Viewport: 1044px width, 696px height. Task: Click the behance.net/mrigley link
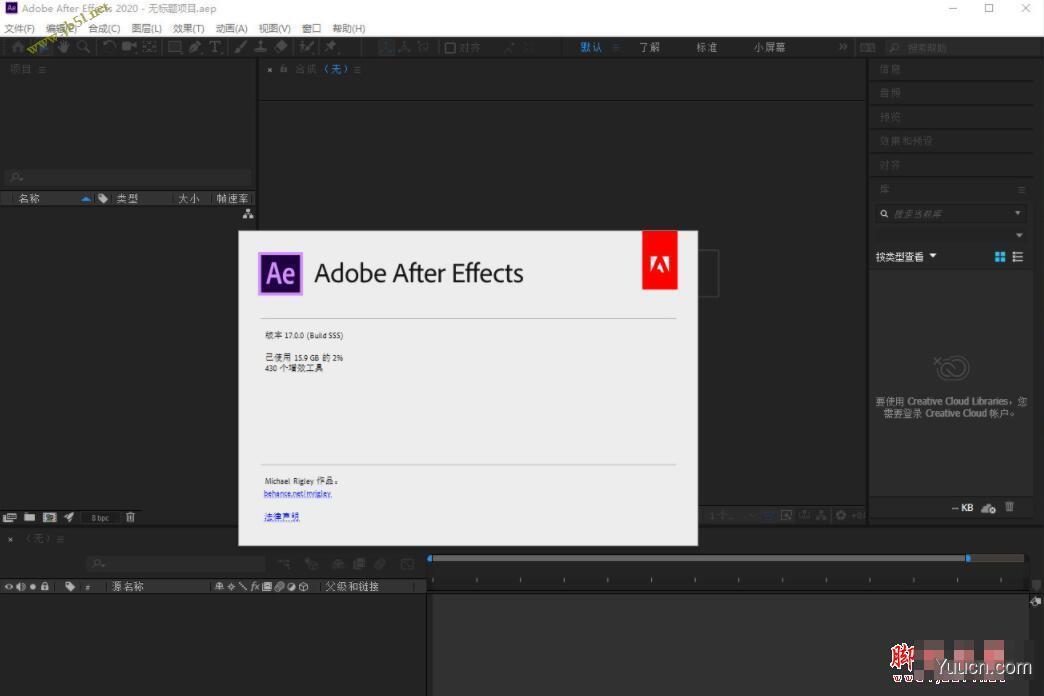[297, 493]
